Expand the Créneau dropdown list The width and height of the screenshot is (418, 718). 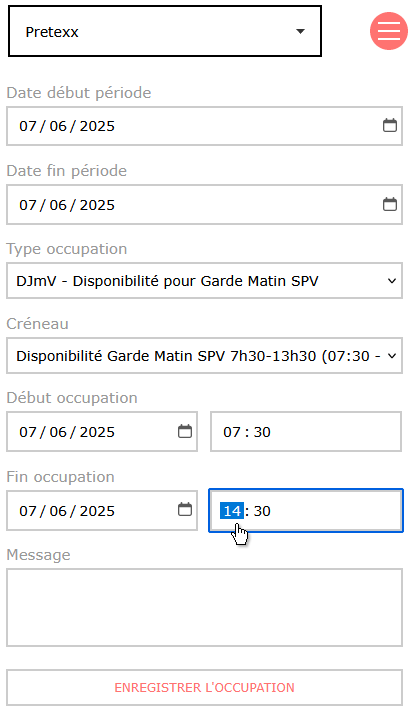pos(204,356)
